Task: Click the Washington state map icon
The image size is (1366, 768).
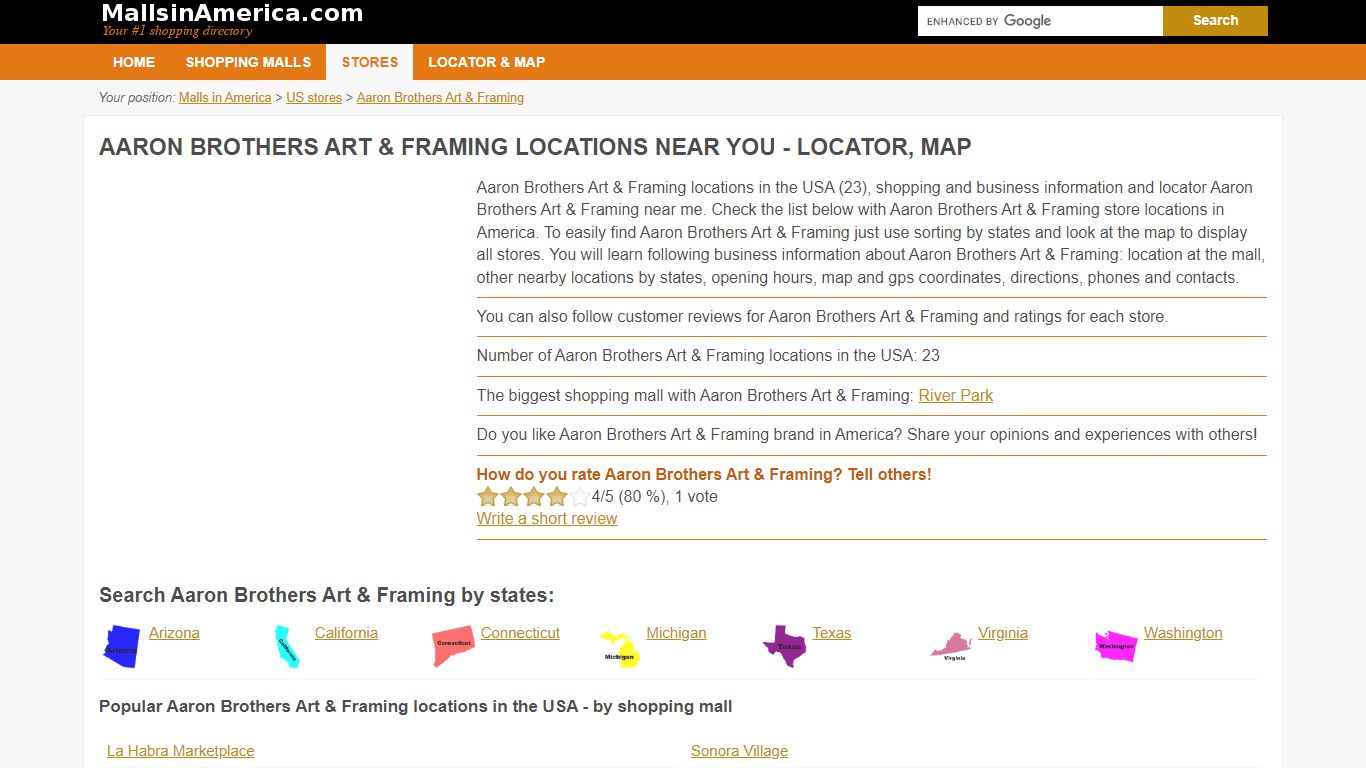Action: [1117, 646]
